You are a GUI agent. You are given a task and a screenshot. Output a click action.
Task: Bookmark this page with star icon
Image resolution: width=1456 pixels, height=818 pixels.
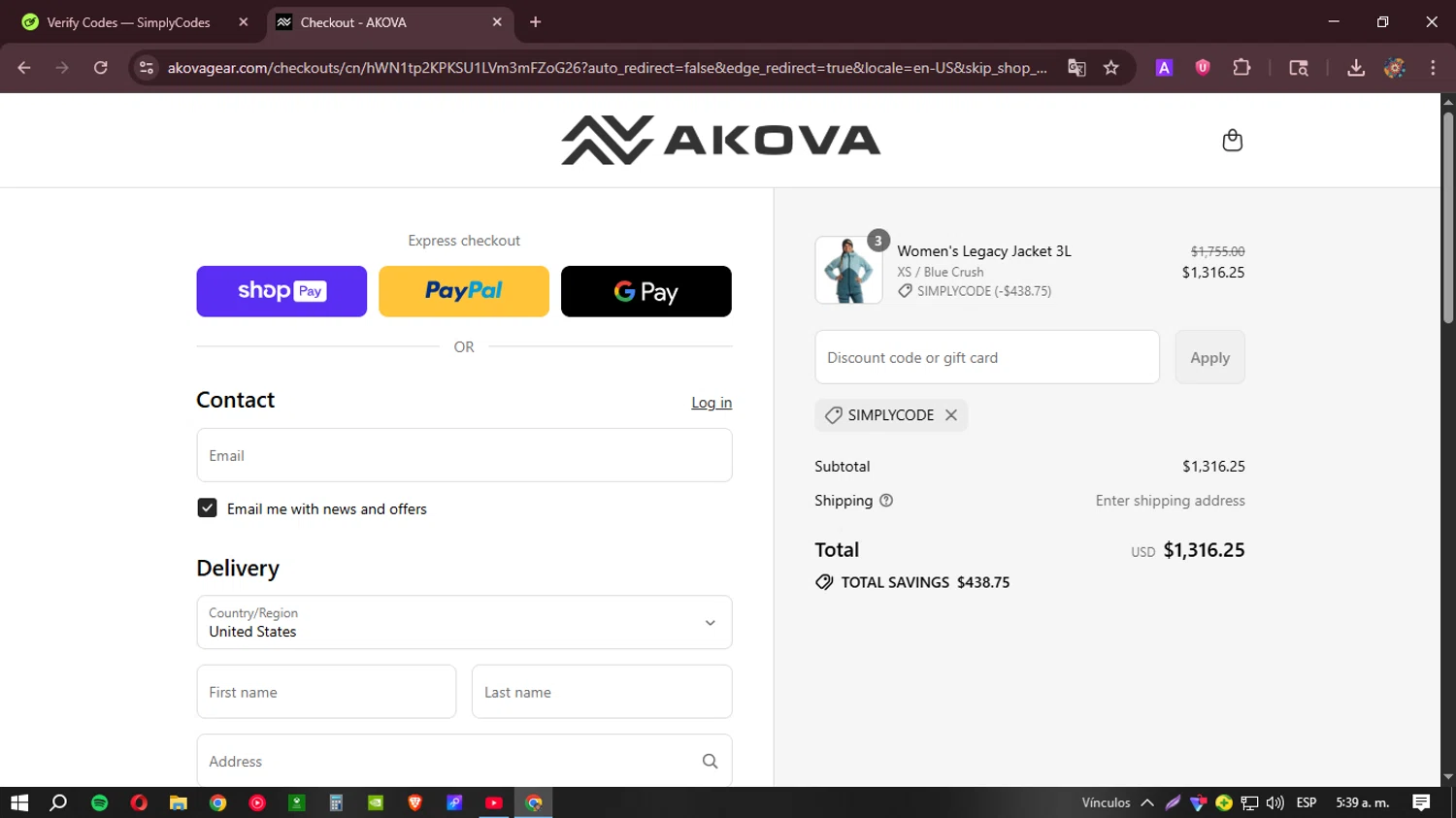(1111, 68)
